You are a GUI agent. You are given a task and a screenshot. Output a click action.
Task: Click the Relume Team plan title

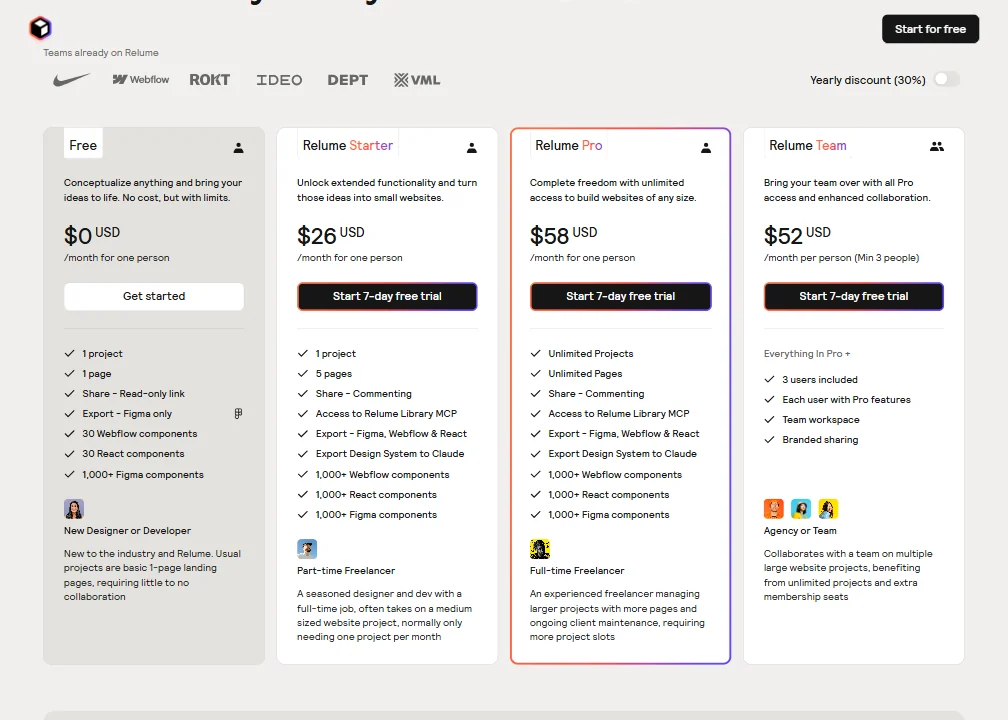point(808,145)
